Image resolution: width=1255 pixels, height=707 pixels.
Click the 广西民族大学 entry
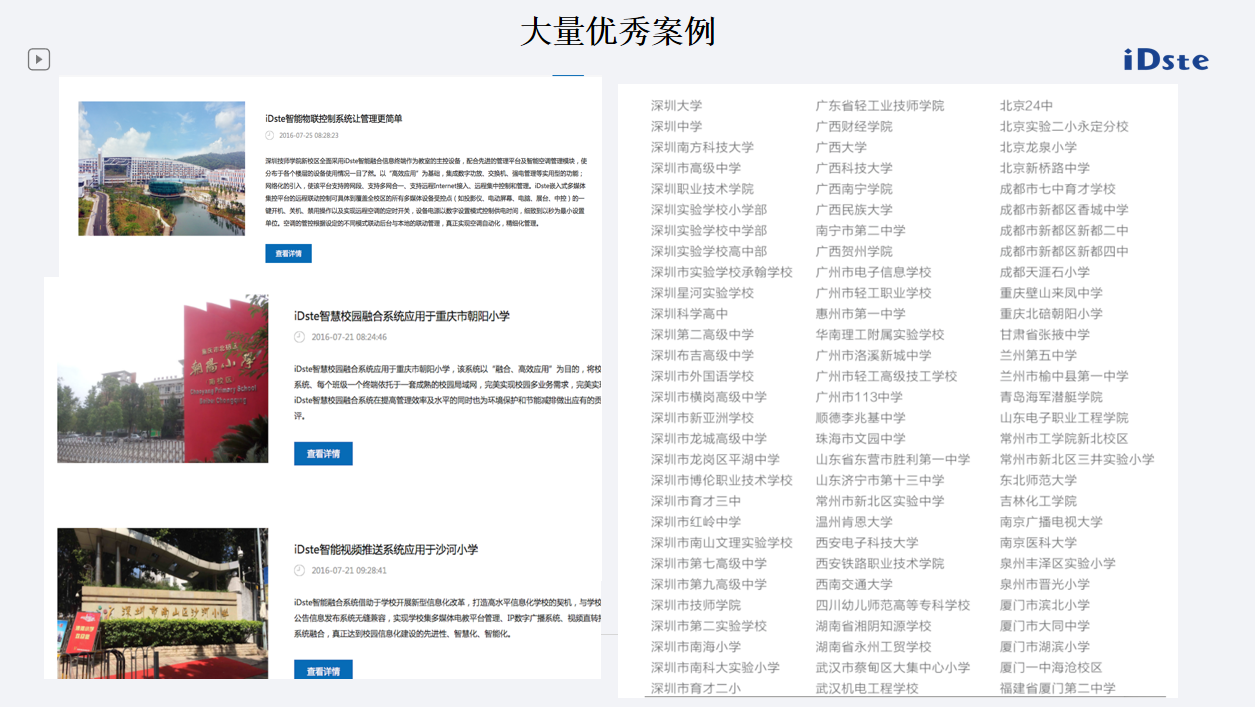(x=854, y=210)
